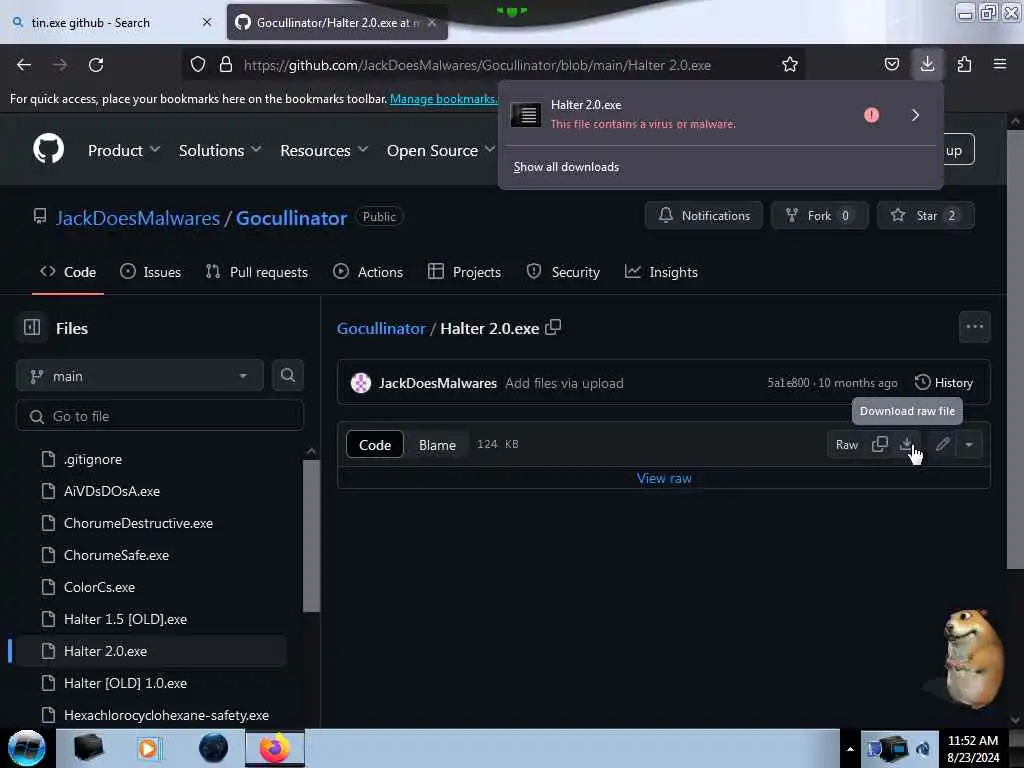
Task: Fork the Gocullinator repository
Action: coord(820,216)
